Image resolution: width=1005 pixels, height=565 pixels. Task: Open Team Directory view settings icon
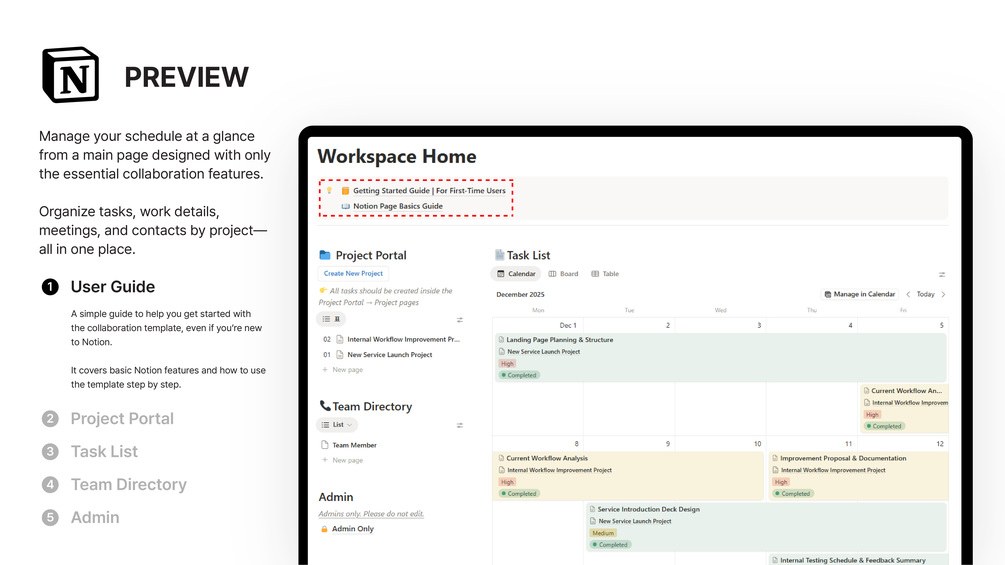[x=460, y=425]
